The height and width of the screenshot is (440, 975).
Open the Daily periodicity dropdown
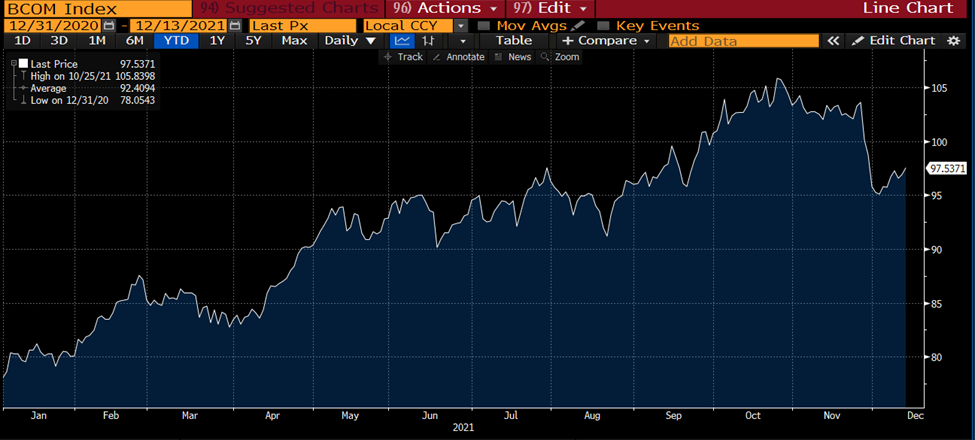[350, 41]
